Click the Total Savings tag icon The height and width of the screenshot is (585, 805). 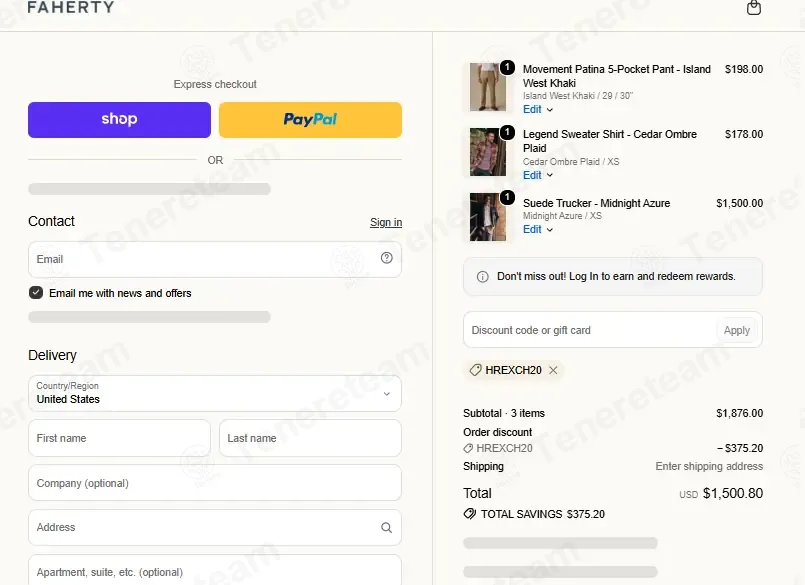(x=470, y=514)
